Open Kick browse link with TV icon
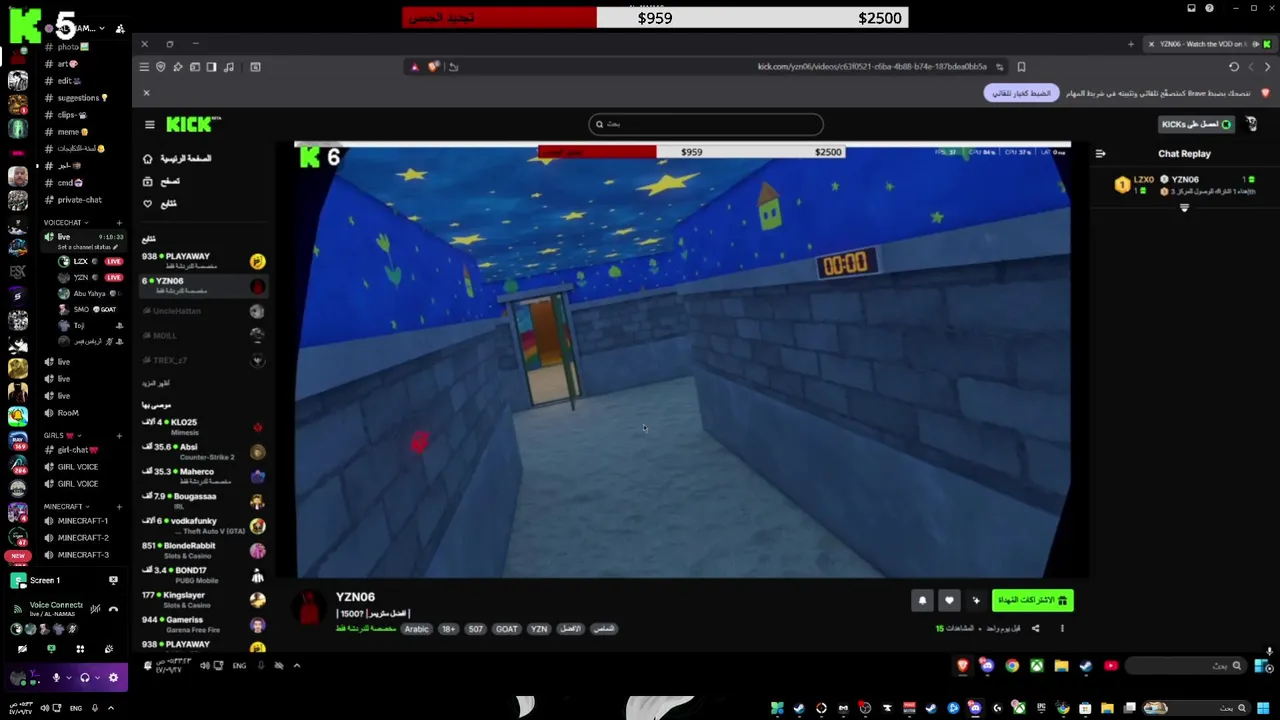 pyautogui.click(x=161, y=181)
